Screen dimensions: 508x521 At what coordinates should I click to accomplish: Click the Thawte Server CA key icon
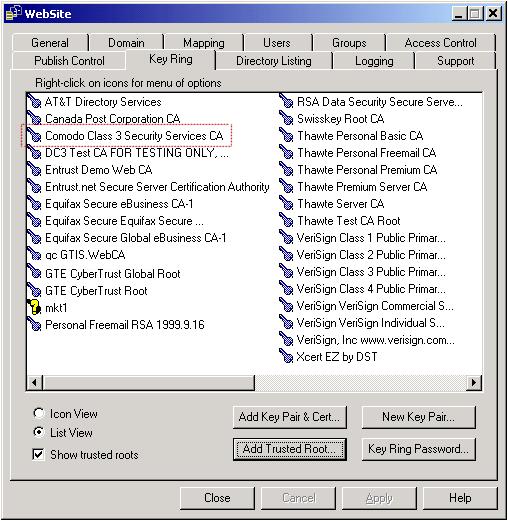286,203
